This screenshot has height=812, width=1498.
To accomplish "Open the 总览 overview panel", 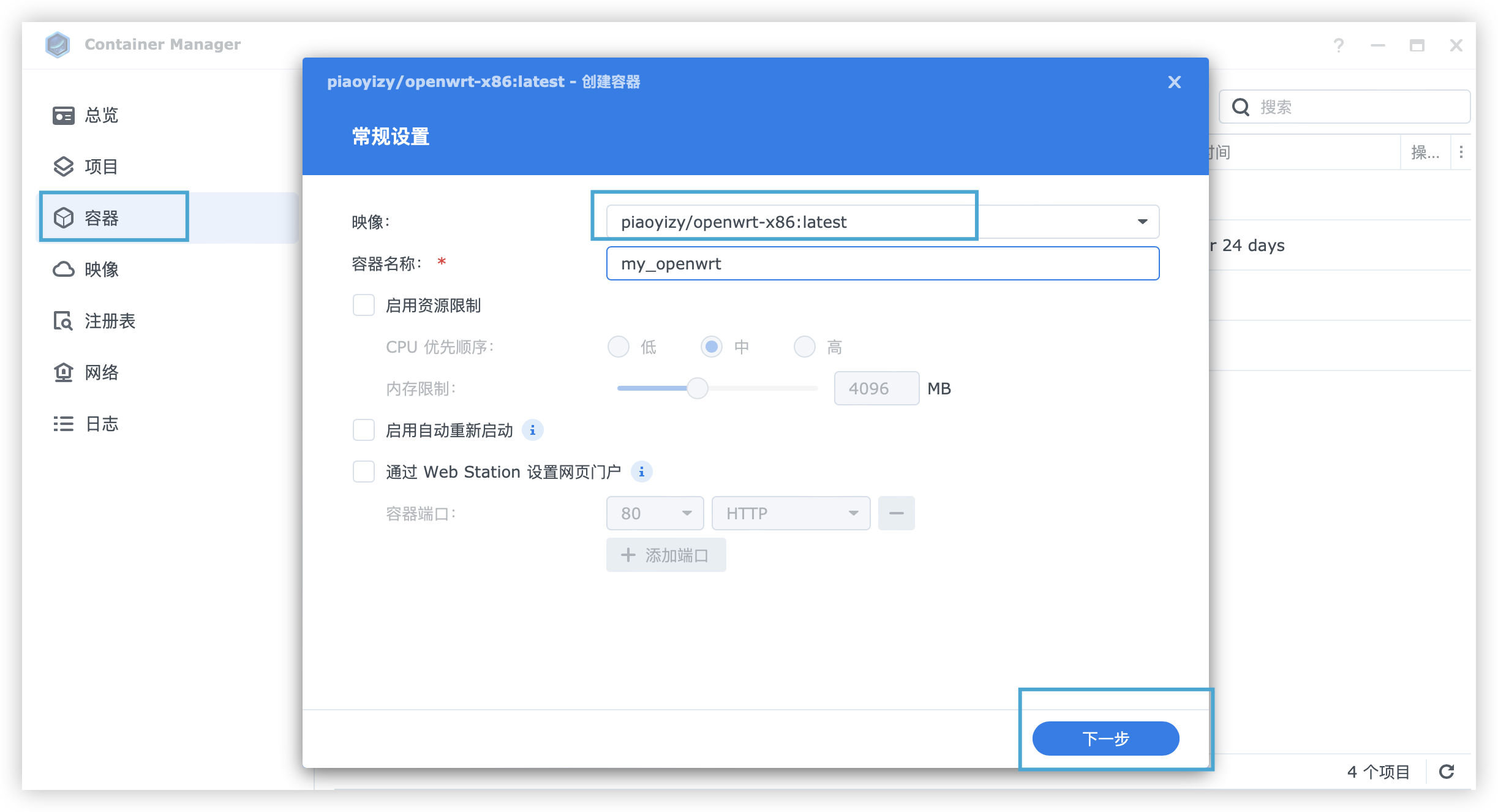I will pyautogui.click(x=100, y=115).
